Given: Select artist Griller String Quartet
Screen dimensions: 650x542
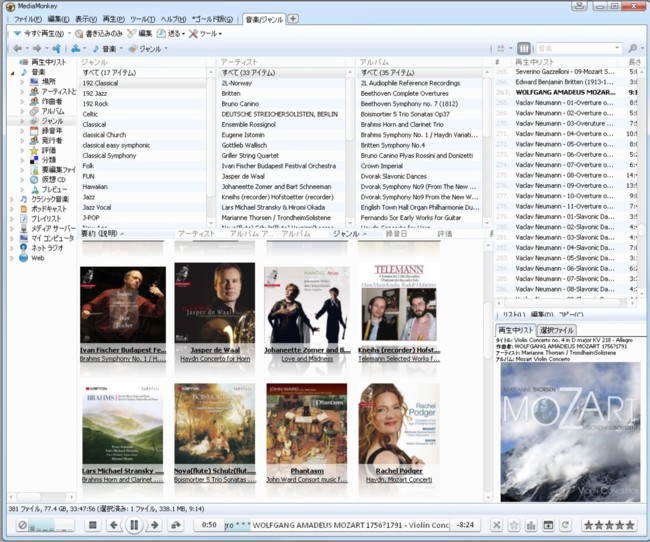Looking at the screenshot, I should coord(282,156).
